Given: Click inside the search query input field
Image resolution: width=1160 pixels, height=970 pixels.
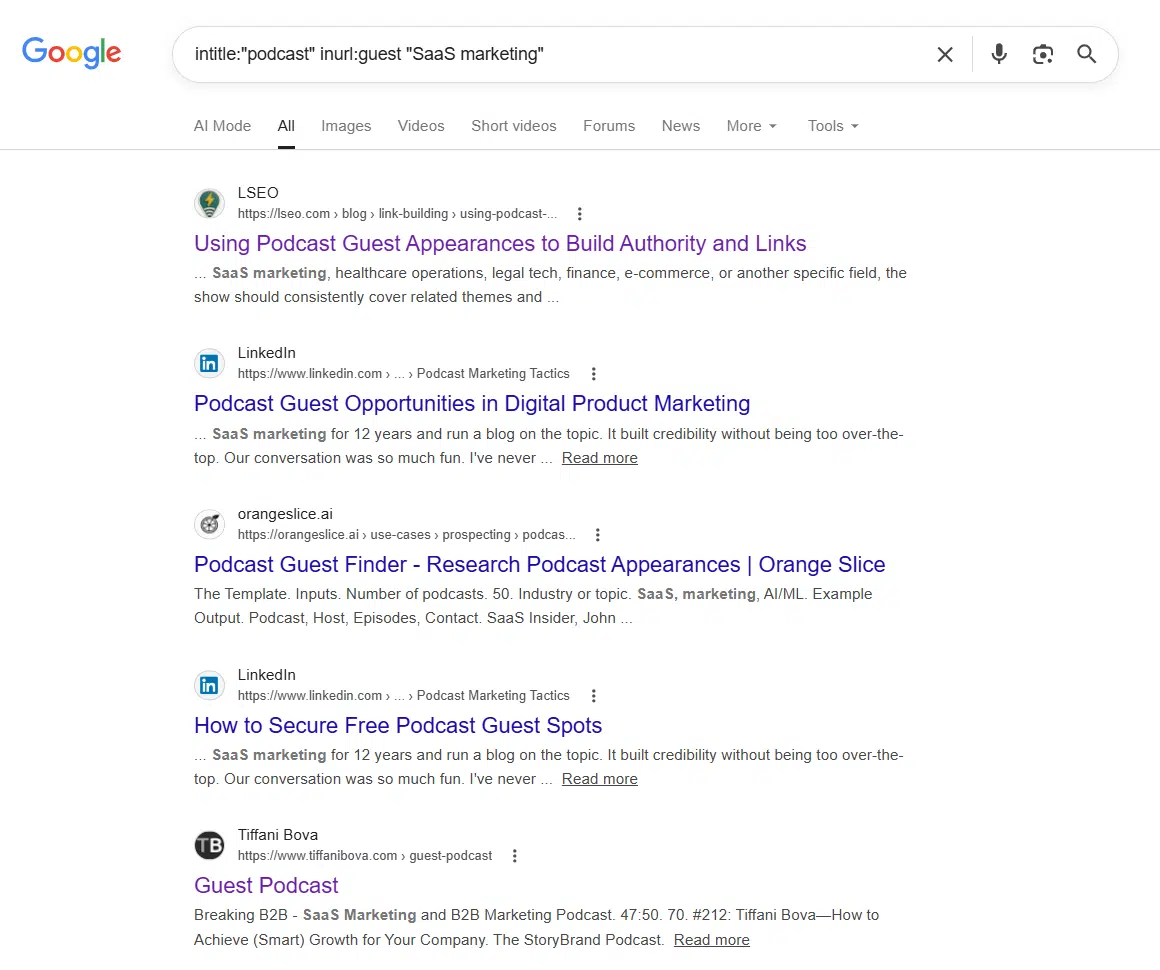Looking at the screenshot, I should pos(555,54).
